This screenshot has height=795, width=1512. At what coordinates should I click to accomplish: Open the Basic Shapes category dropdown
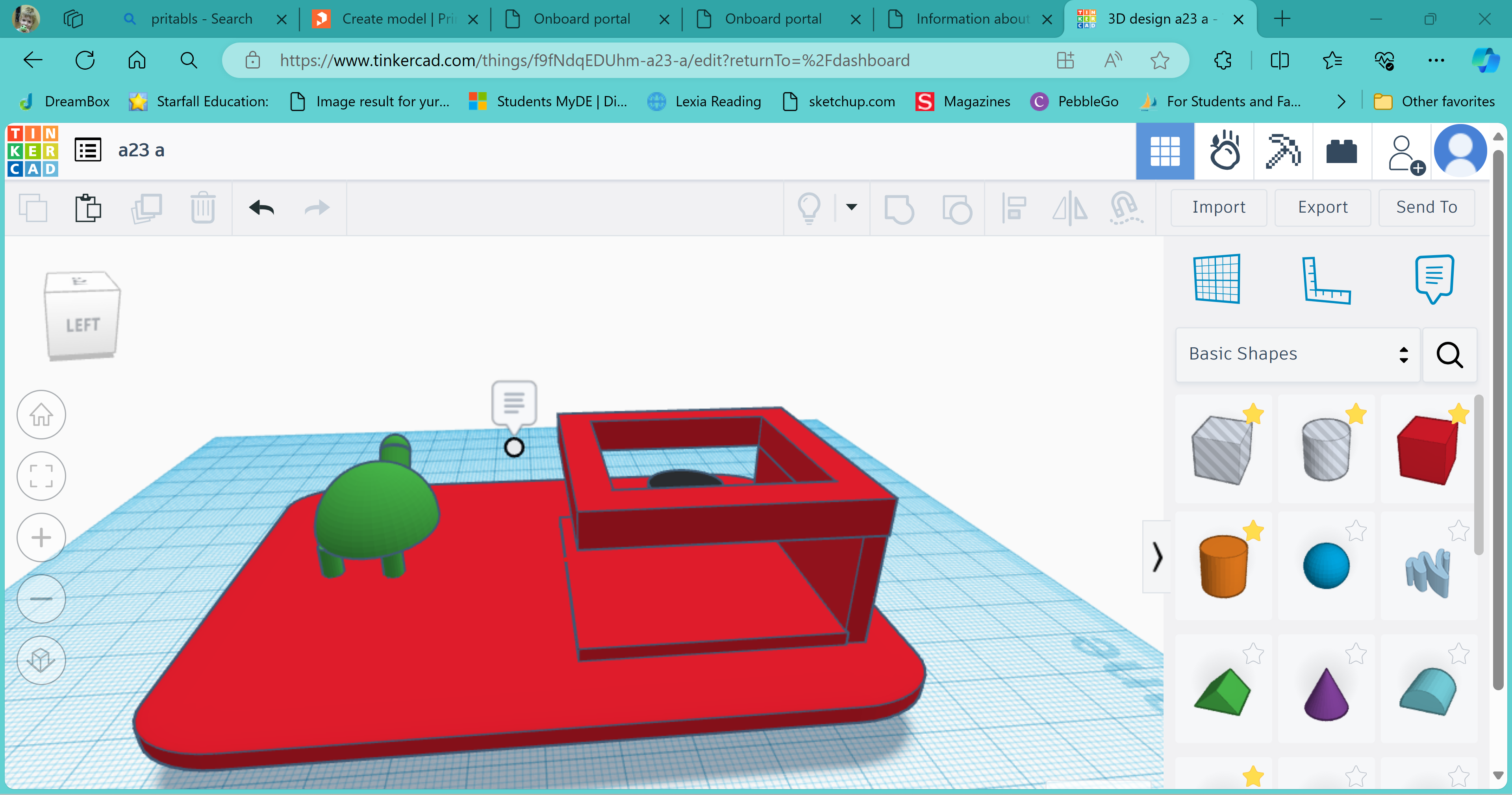1298,355
